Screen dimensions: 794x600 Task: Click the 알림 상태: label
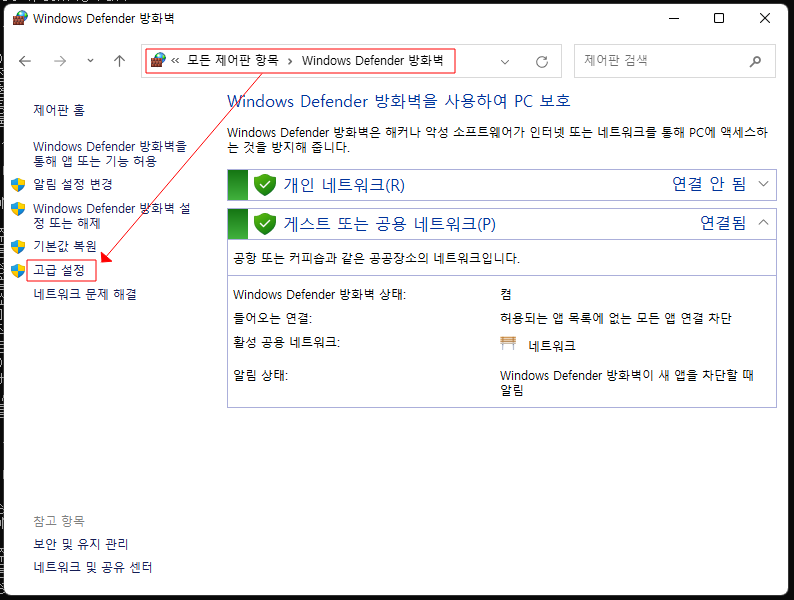(260, 375)
